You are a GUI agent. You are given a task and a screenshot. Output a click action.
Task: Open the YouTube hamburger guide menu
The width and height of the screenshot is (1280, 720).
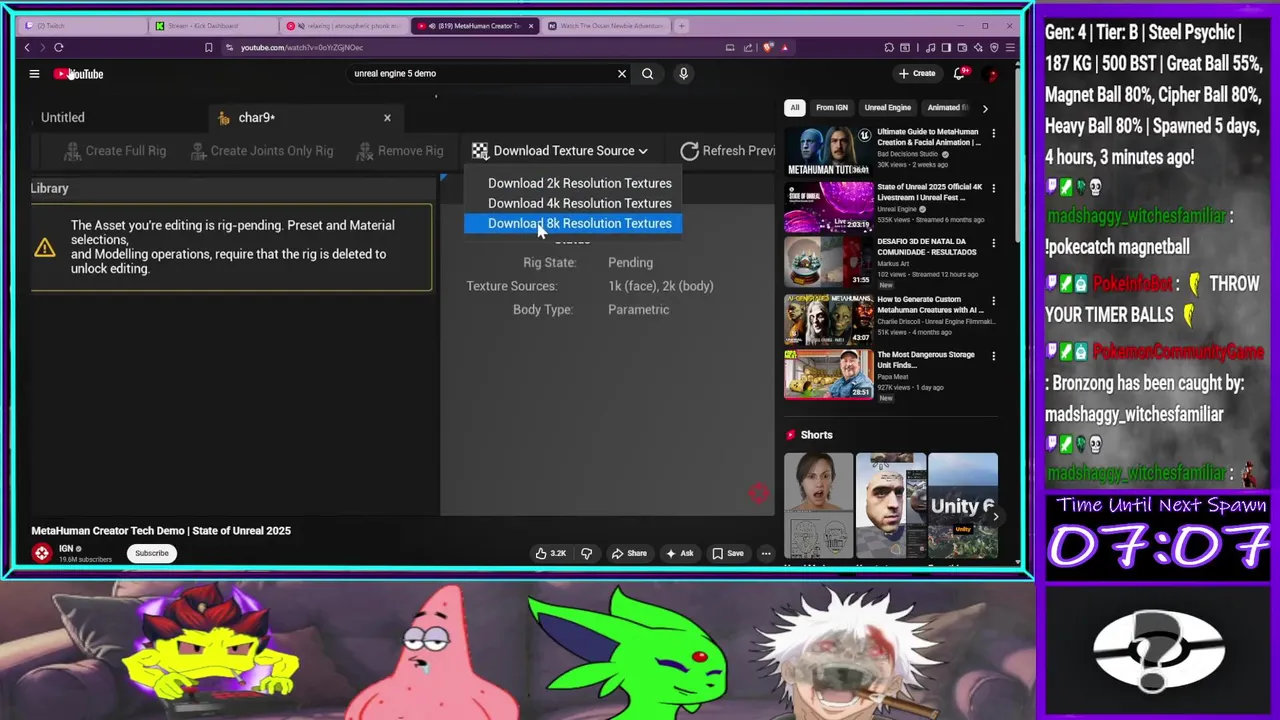tap(34, 74)
